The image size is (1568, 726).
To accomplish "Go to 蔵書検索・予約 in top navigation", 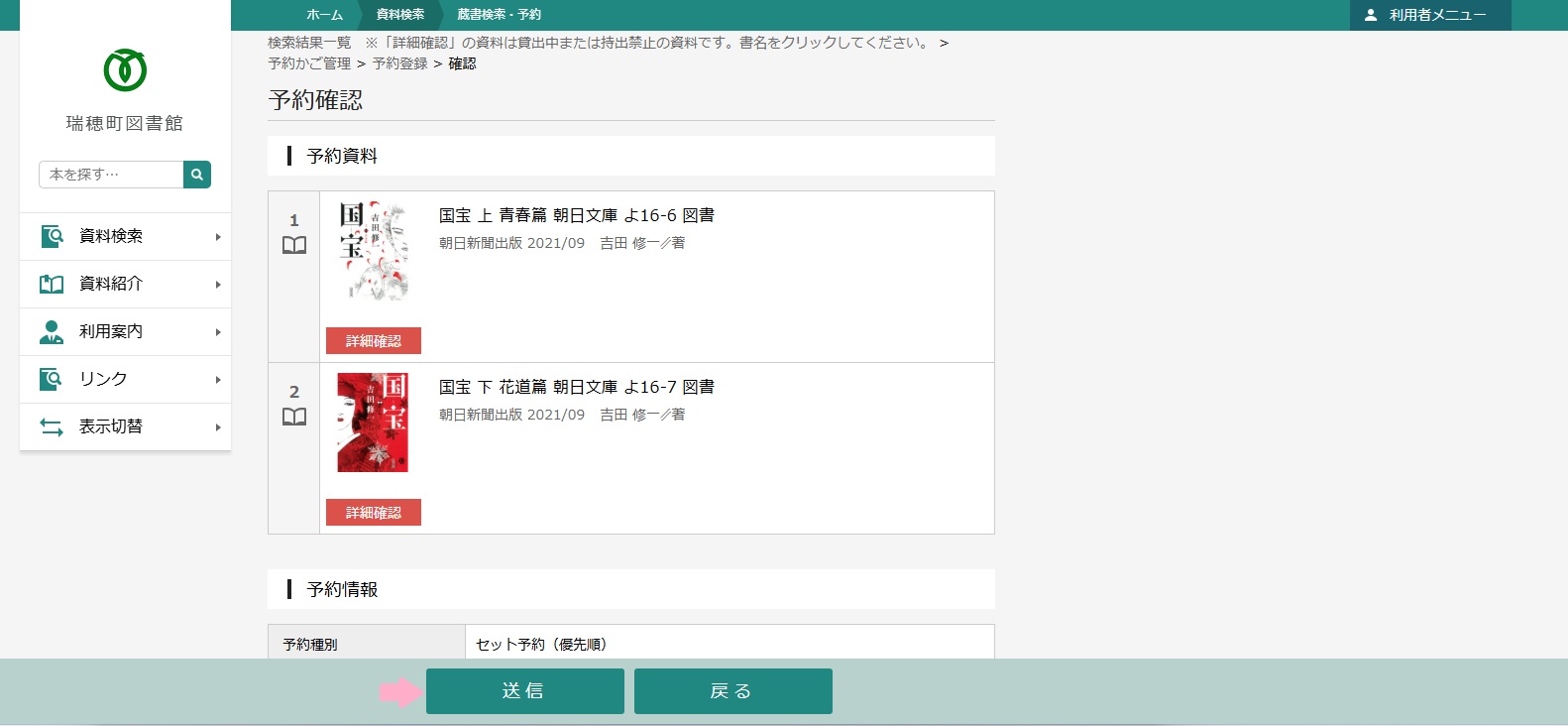I will click(499, 15).
